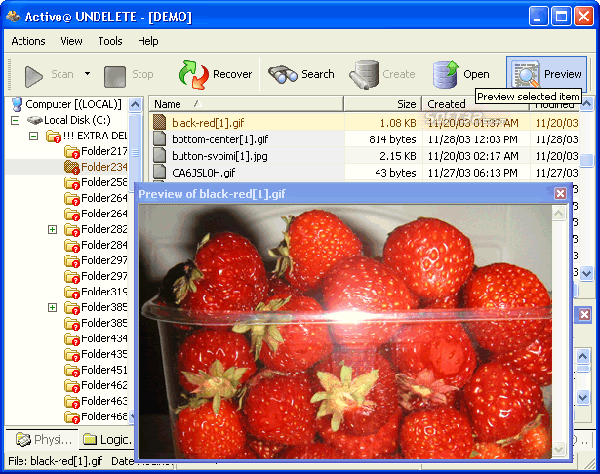Select the Folder258 deleted folder icon
Viewport: 600px width, 474px height.
[72, 182]
